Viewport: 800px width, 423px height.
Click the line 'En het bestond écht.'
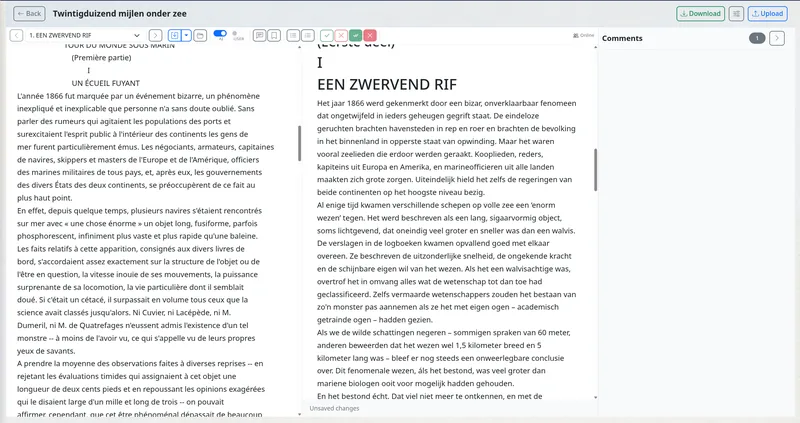pos(429,396)
